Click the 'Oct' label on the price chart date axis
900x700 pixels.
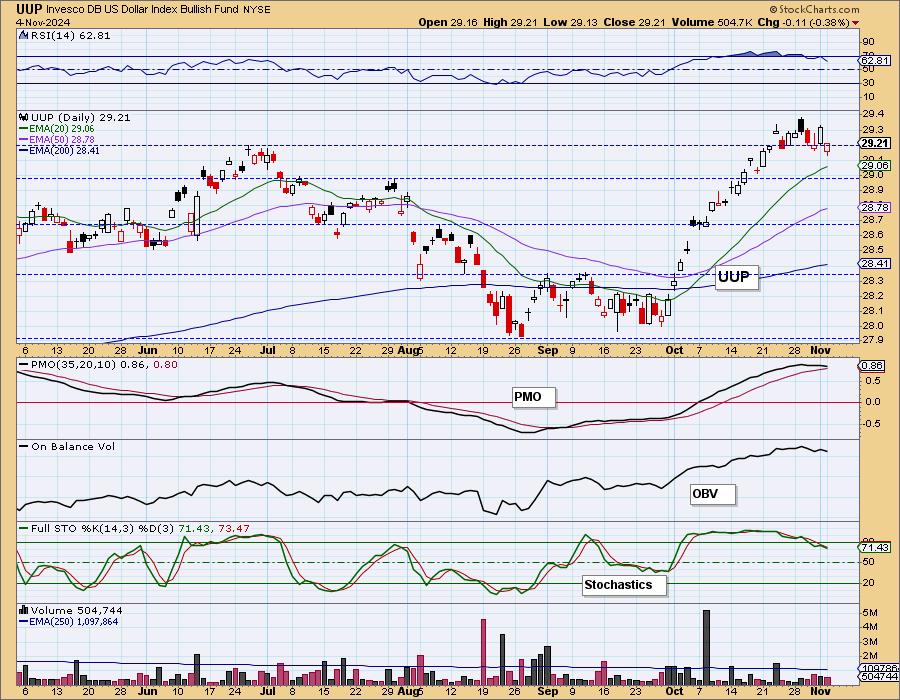(x=674, y=350)
